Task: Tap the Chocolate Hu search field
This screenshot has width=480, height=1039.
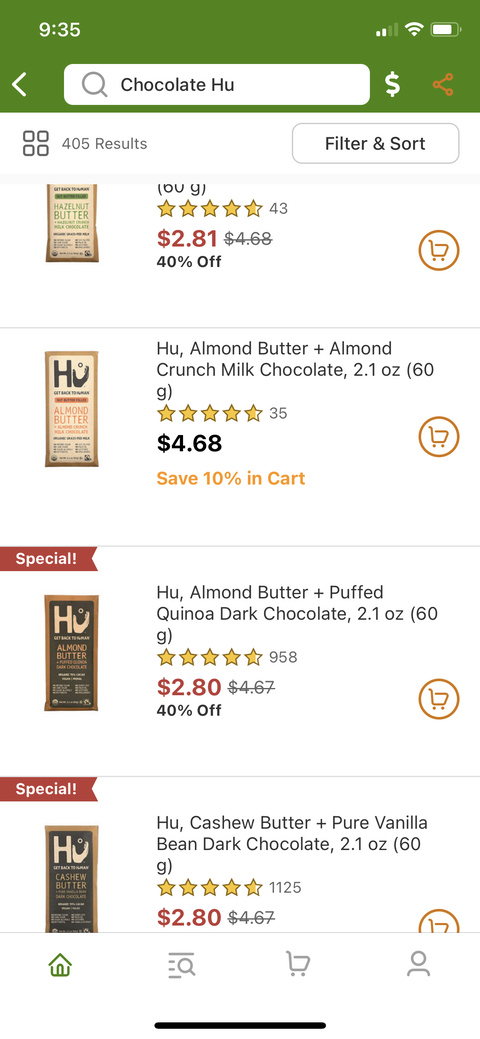Action: (217, 85)
